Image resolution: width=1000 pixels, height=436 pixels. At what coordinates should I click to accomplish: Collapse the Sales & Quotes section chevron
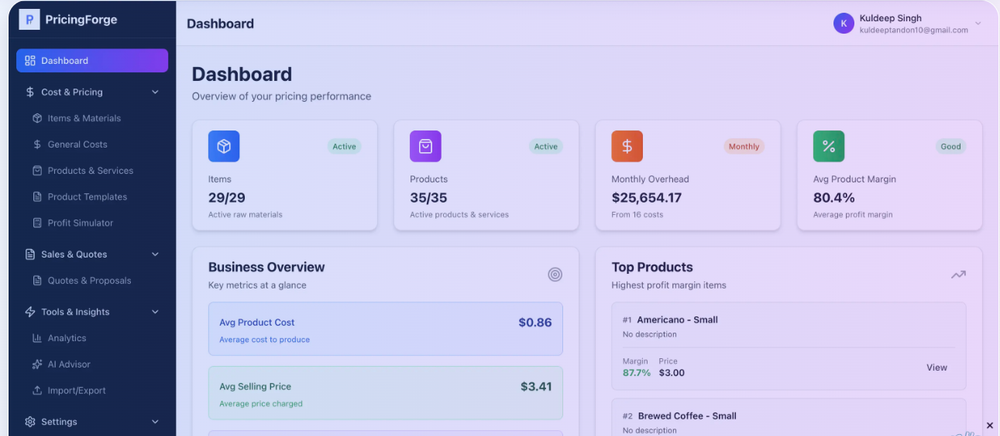pos(155,254)
